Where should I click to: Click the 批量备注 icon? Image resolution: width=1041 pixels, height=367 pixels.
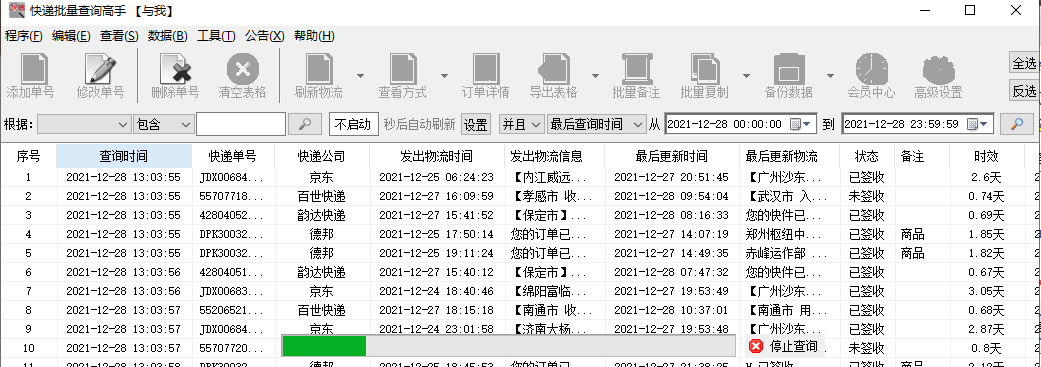click(x=636, y=69)
